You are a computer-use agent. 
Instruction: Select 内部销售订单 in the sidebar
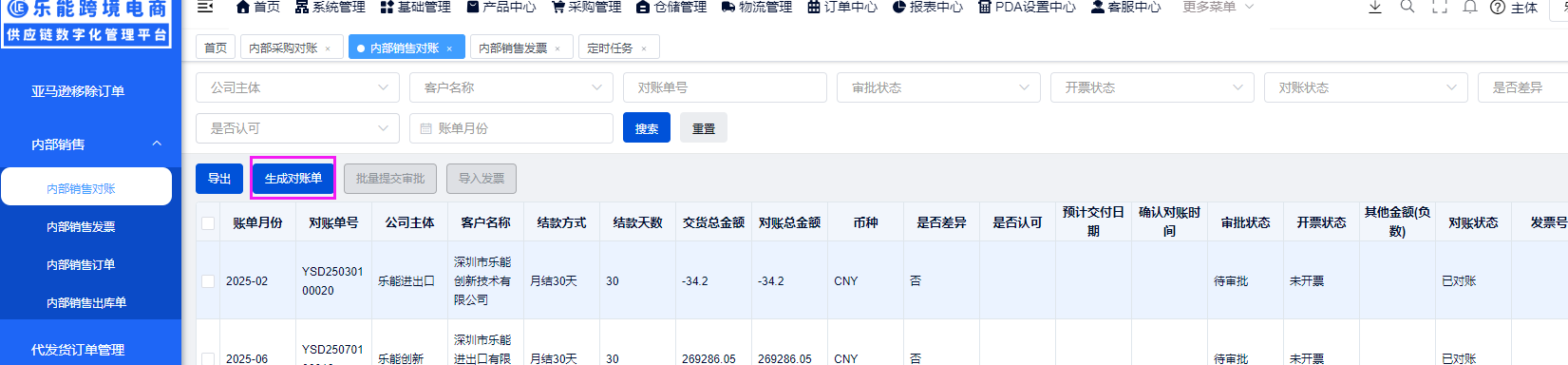pyautogui.click(x=81, y=264)
